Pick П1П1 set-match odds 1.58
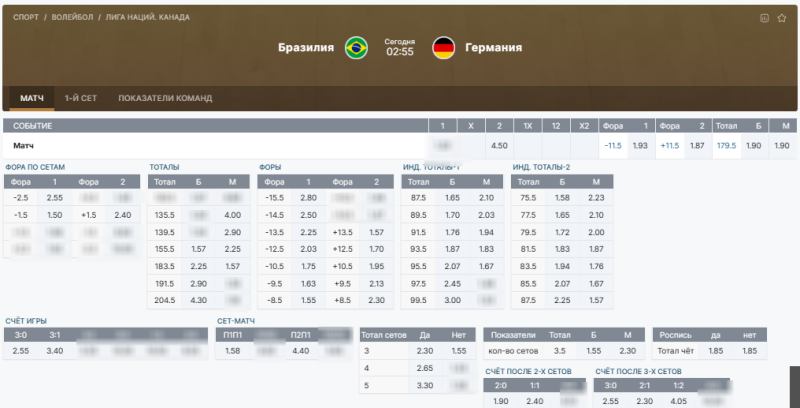800x408 pixels. (233, 351)
